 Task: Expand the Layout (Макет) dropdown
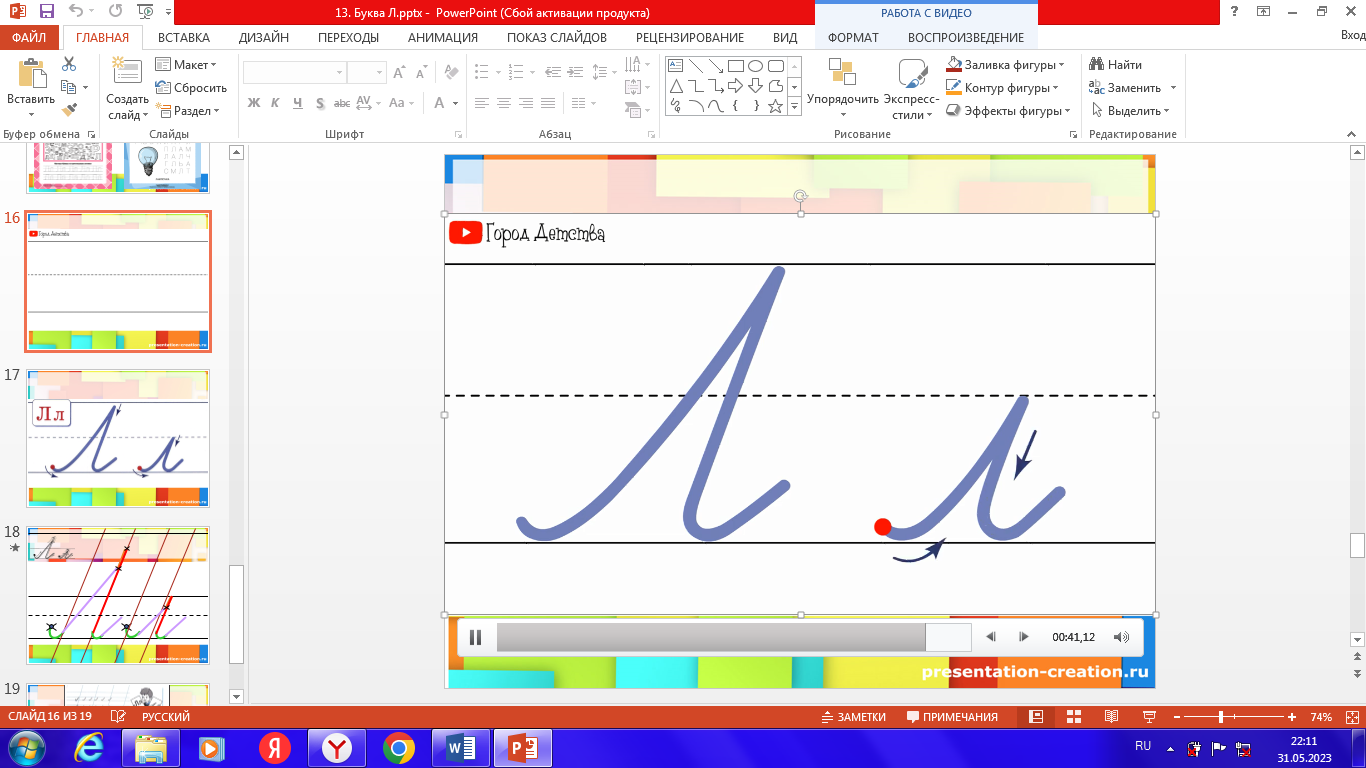[x=187, y=65]
